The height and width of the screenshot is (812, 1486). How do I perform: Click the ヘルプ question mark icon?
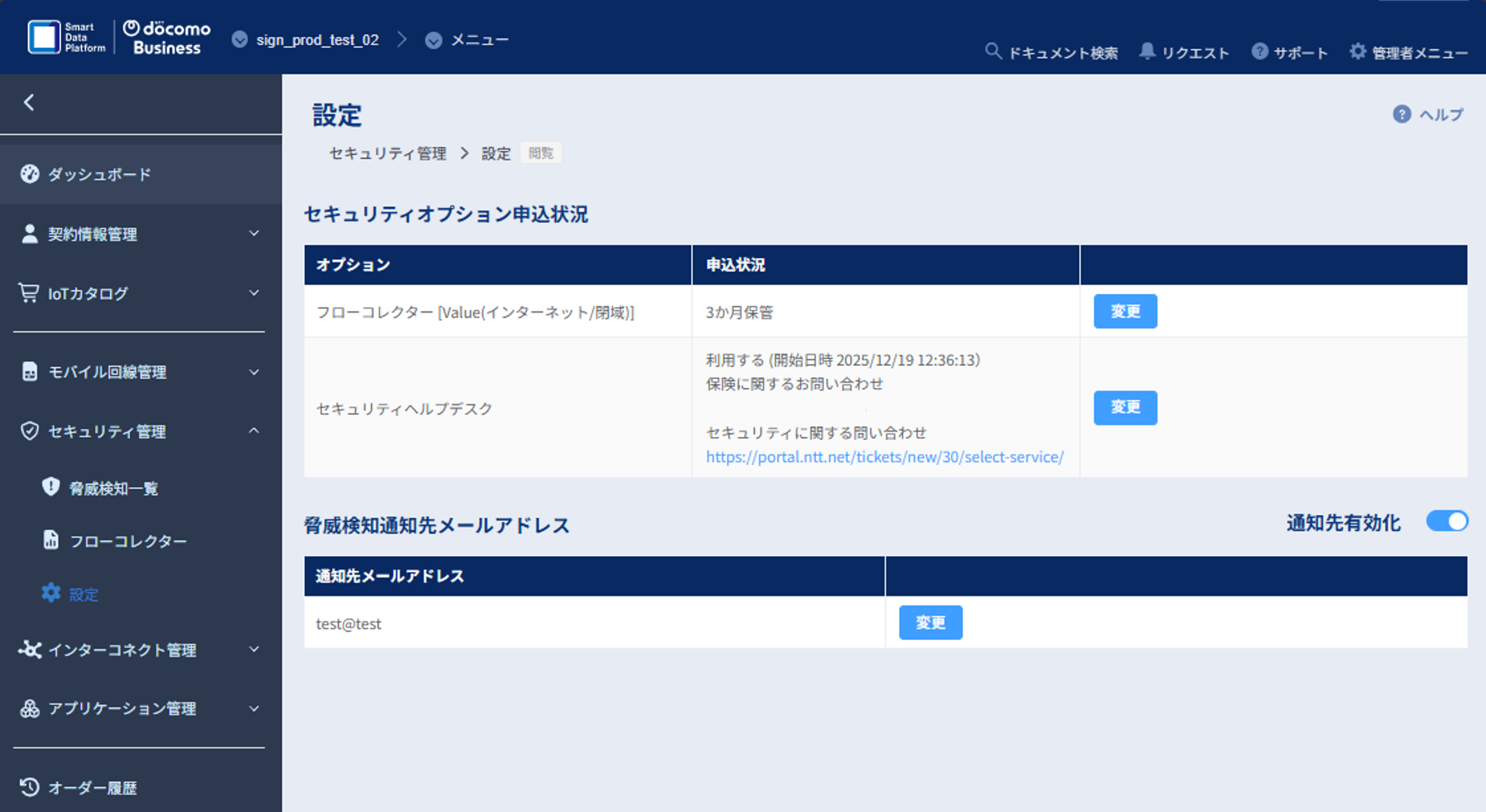click(x=1402, y=114)
